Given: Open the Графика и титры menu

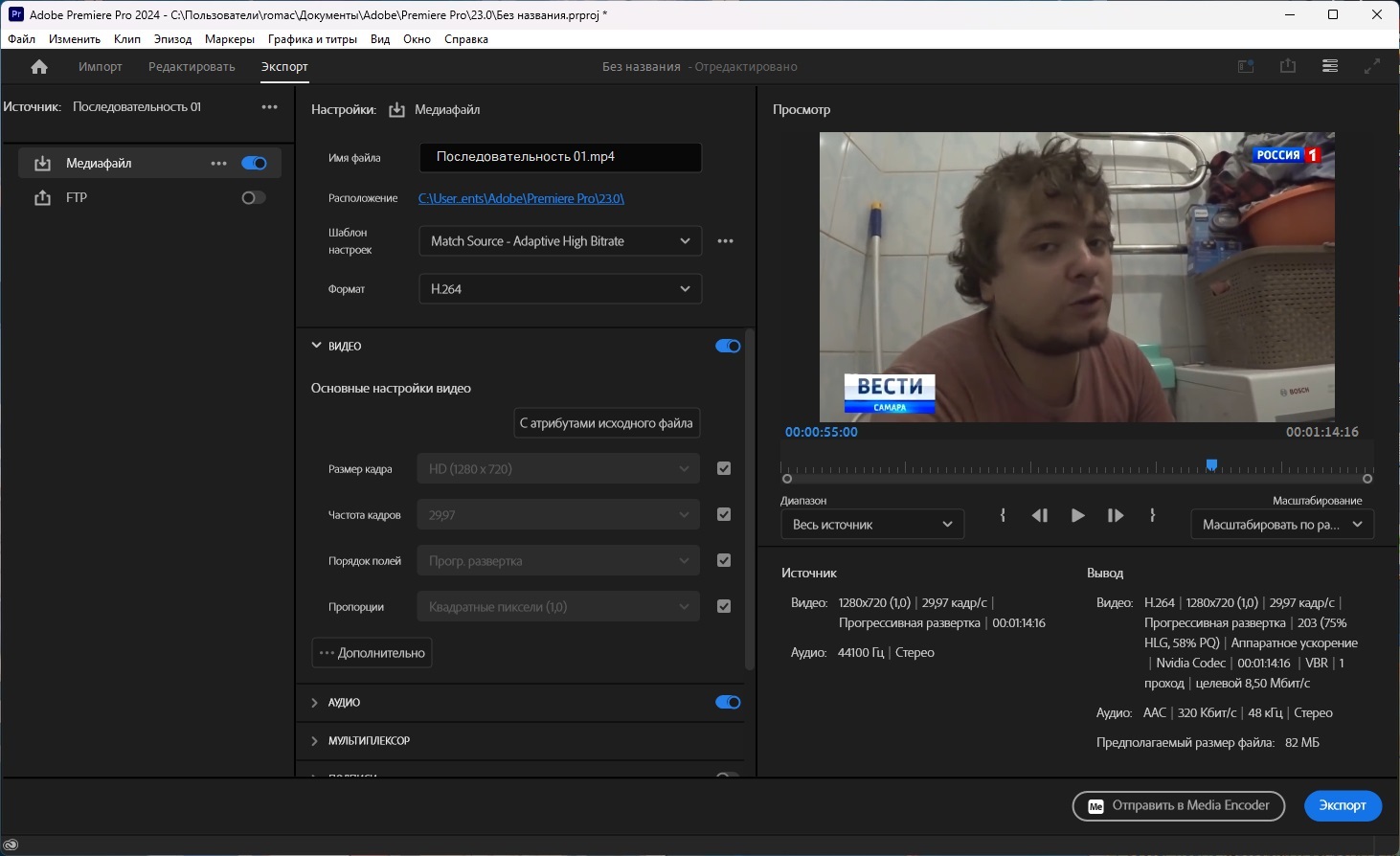Looking at the screenshot, I should tap(312, 39).
